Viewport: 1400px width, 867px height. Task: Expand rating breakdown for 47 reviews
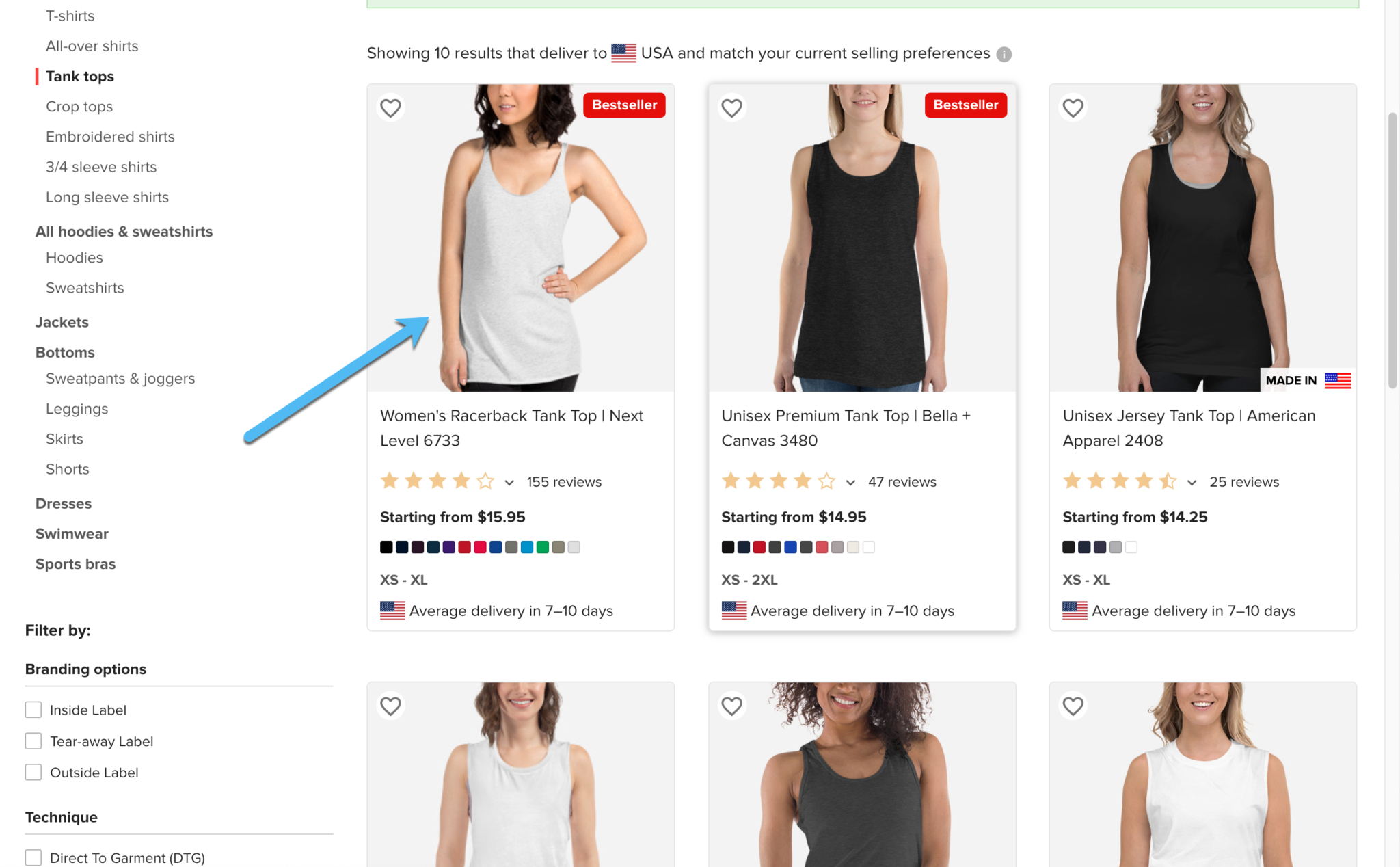pos(850,481)
